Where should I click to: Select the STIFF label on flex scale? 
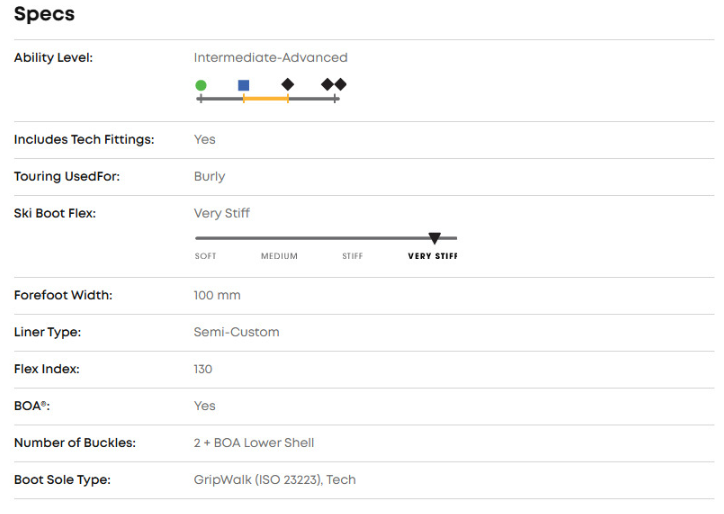(x=352, y=257)
